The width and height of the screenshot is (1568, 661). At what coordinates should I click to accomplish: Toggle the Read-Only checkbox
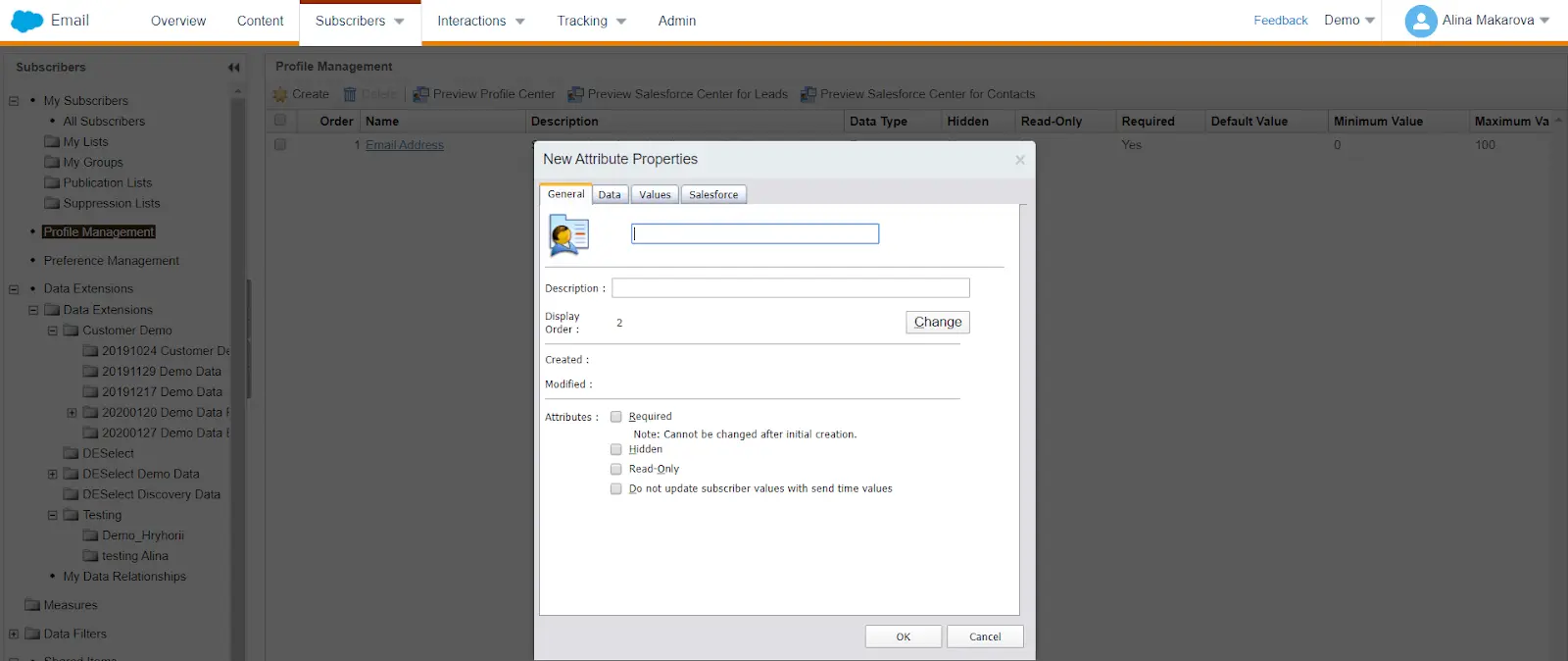coord(616,469)
